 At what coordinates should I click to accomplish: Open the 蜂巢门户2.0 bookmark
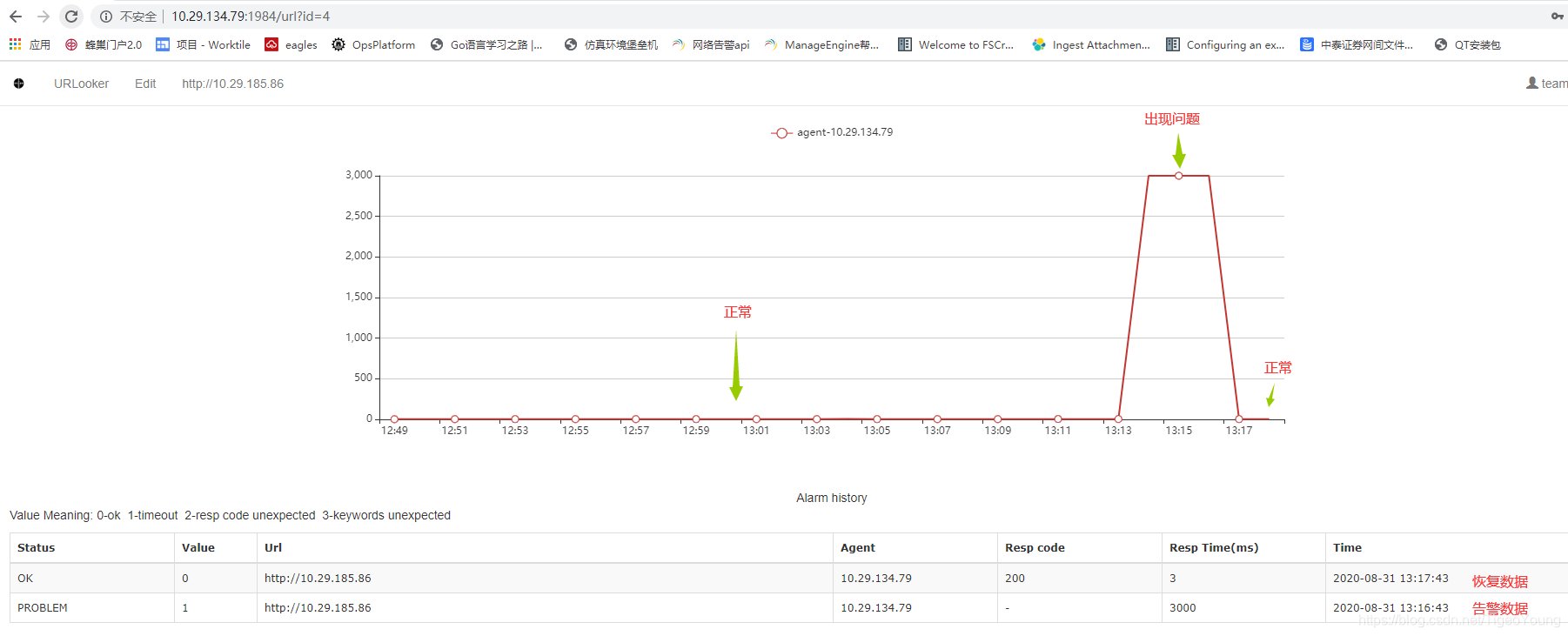click(104, 44)
